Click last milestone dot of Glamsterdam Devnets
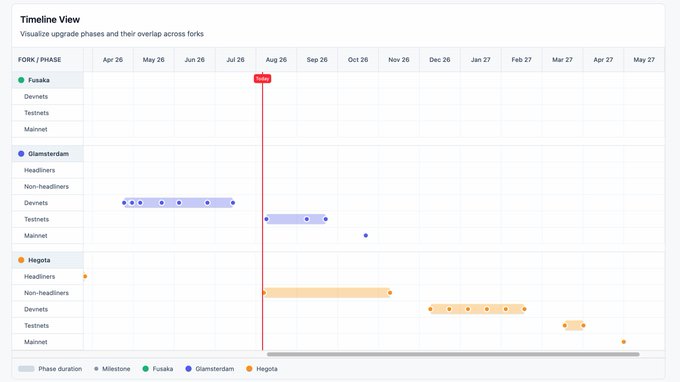 (x=233, y=202)
